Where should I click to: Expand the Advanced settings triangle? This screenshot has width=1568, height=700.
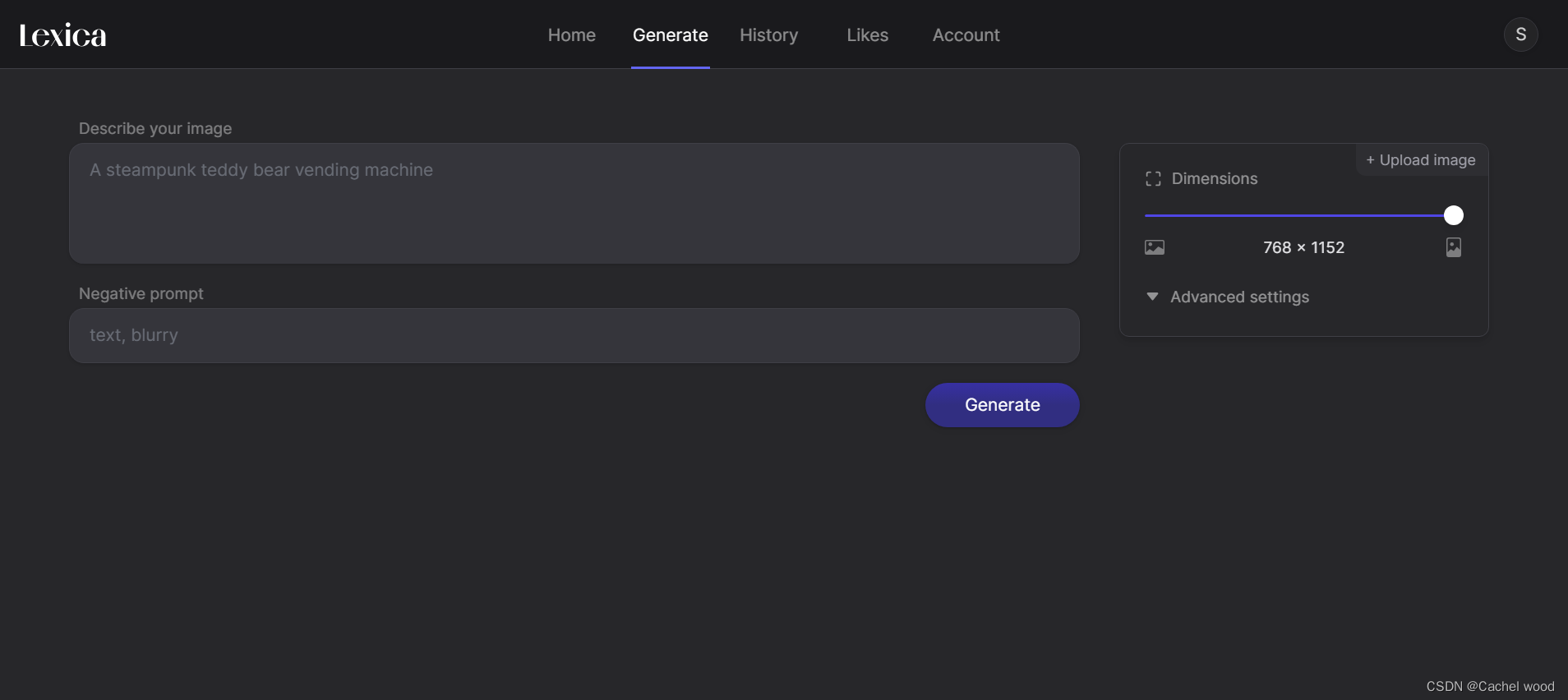coord(1152,297)
